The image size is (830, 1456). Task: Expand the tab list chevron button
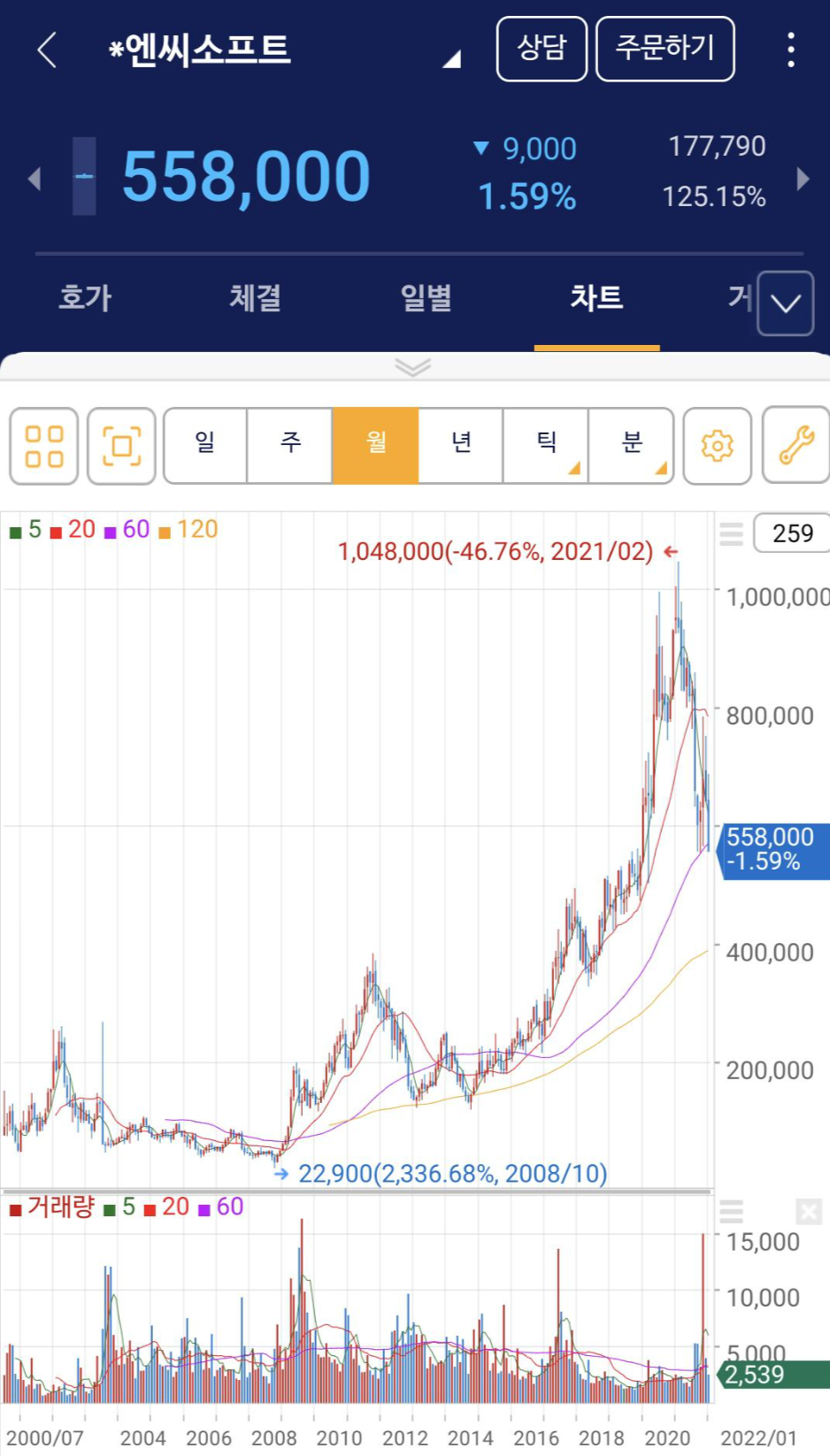point(786,303)
